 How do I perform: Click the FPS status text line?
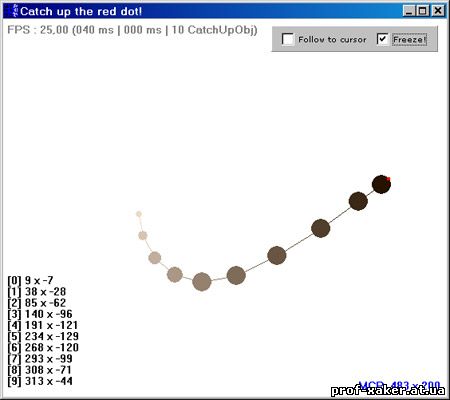coord(132,30)
